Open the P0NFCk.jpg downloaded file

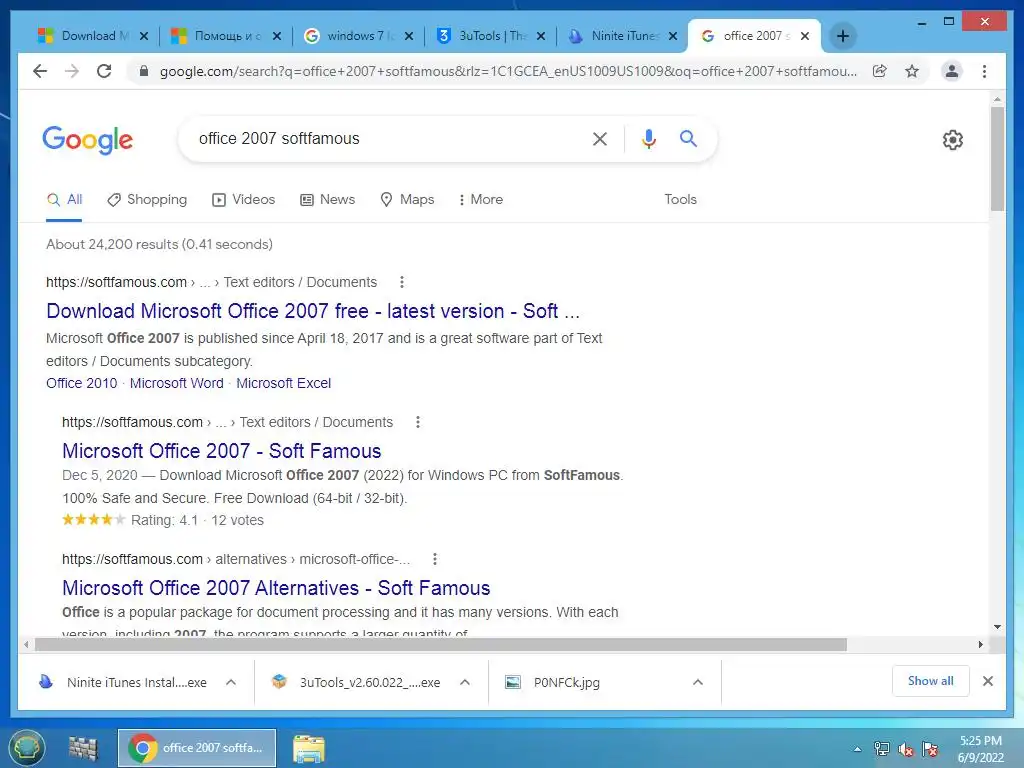click(553, 682)
